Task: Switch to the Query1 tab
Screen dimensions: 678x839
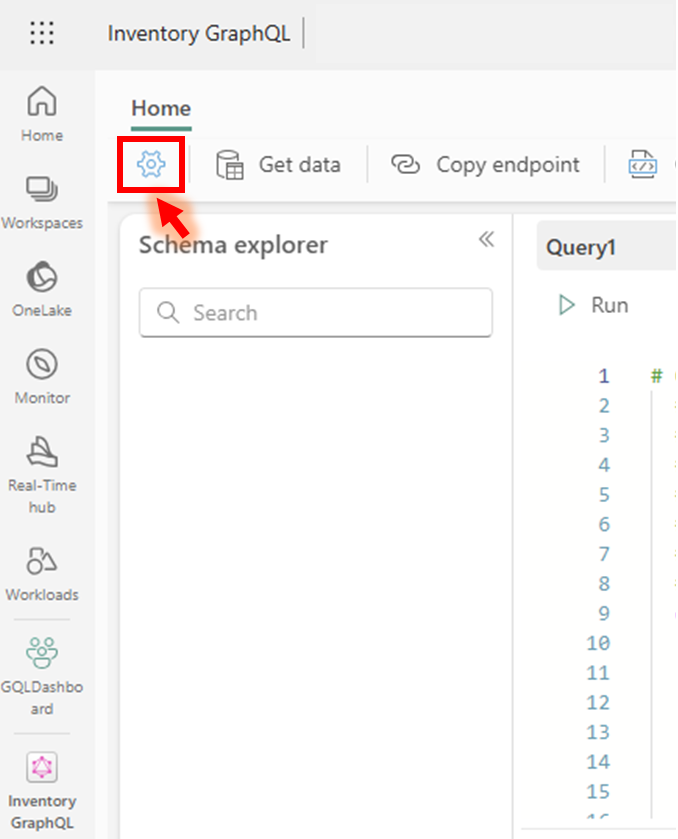Action: (x=581, y=247)
